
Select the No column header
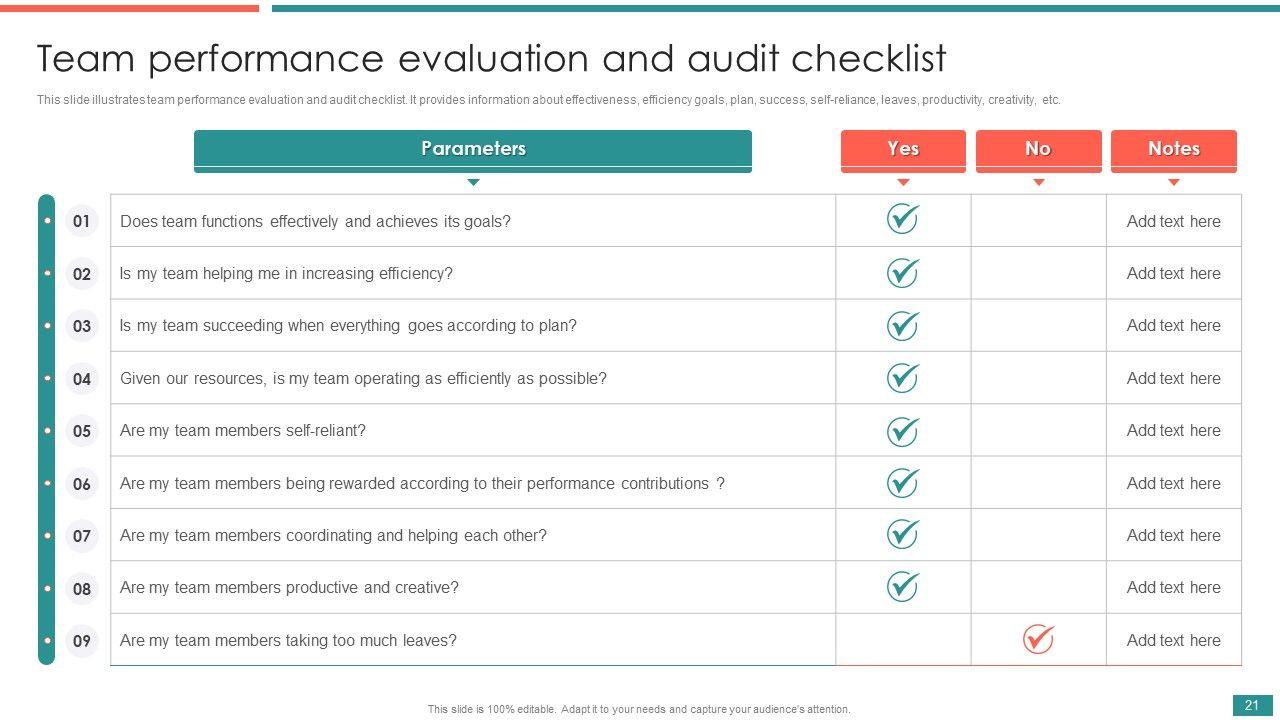(1038, 149)
